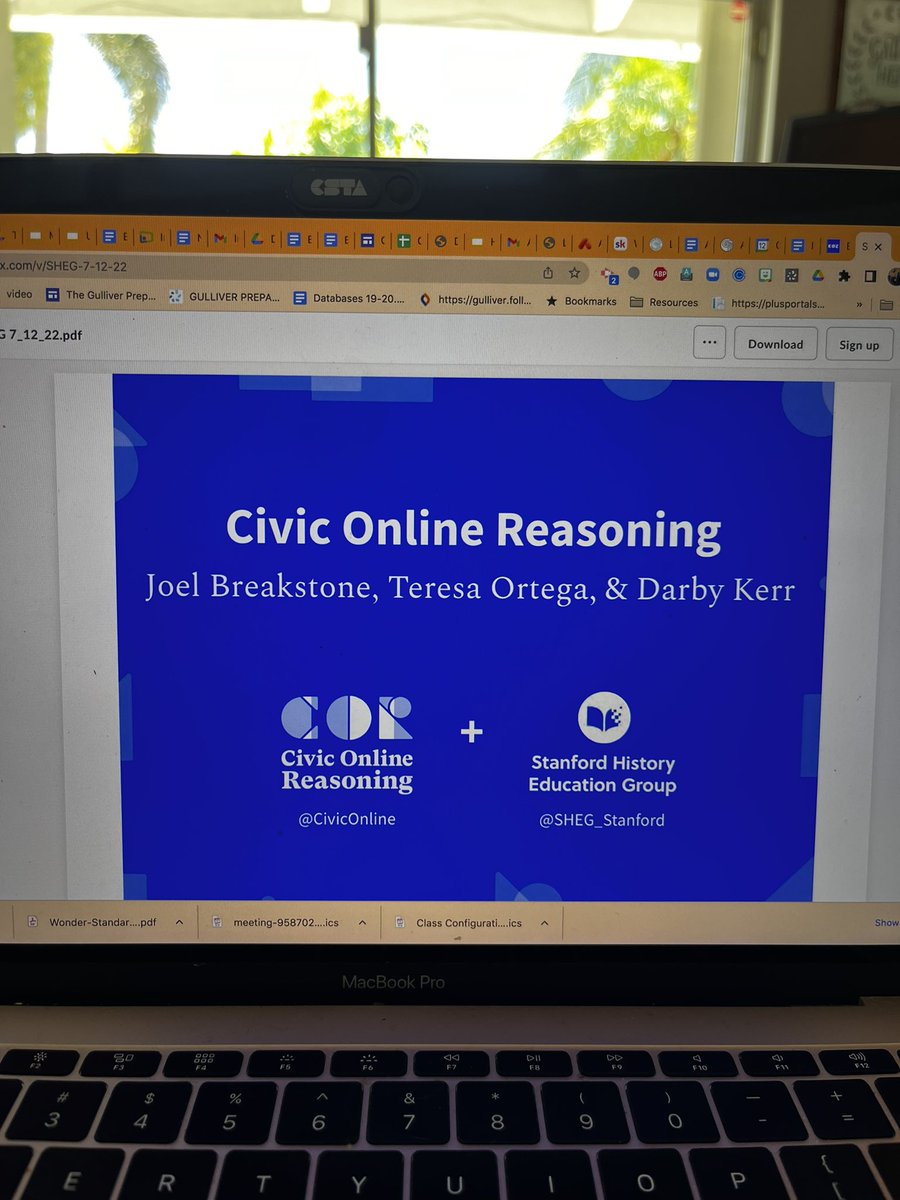Open the extensions puzzle-piece menu
Viewport: 900px width, 1200px height.
(843, 273)
